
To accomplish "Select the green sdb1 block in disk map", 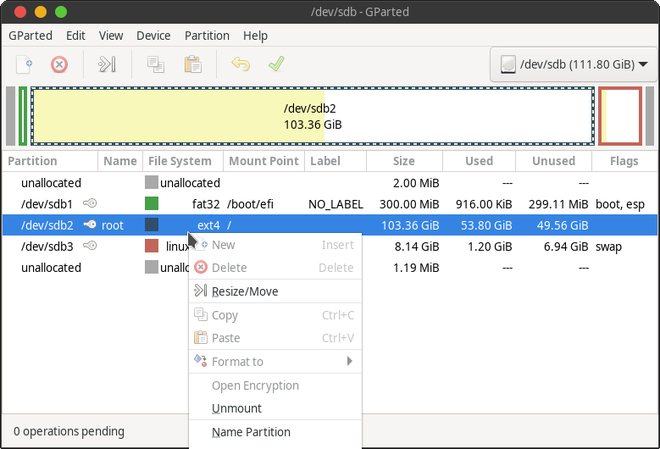I will [23, 116].
